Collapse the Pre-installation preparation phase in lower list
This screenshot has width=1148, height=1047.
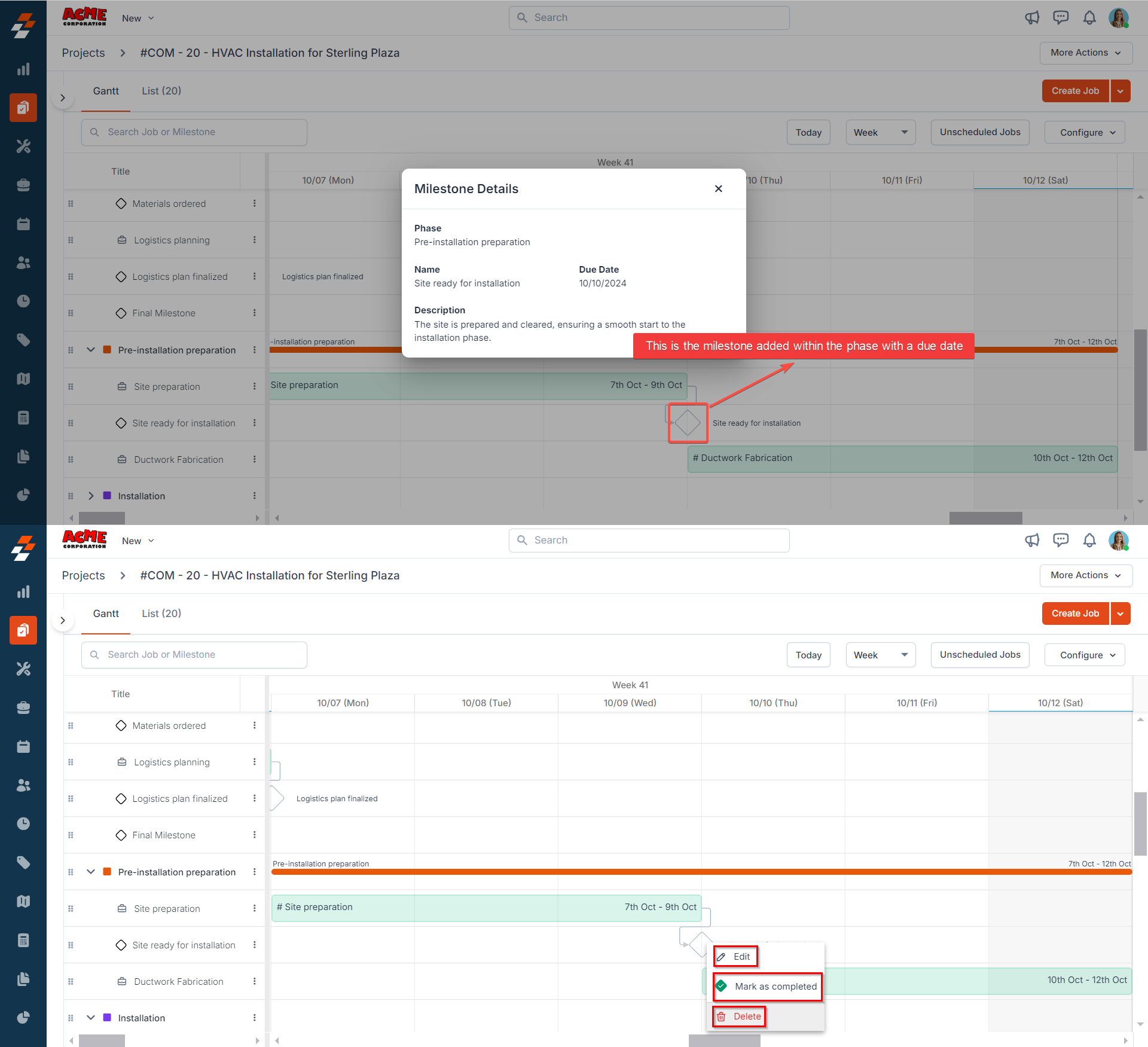pyautogui.click(x=91, y=872)
